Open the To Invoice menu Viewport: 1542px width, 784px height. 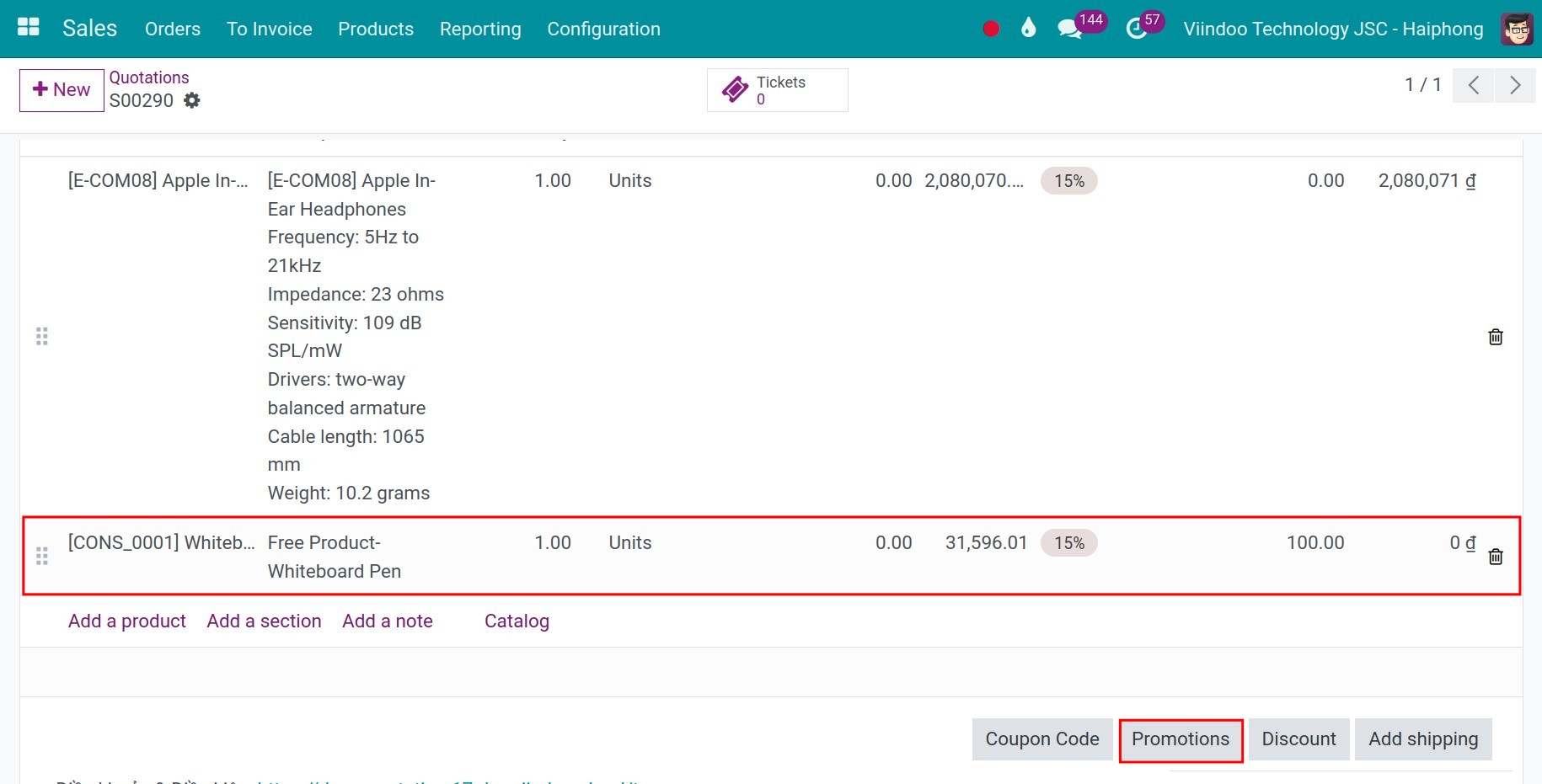[x=270, y=29]
